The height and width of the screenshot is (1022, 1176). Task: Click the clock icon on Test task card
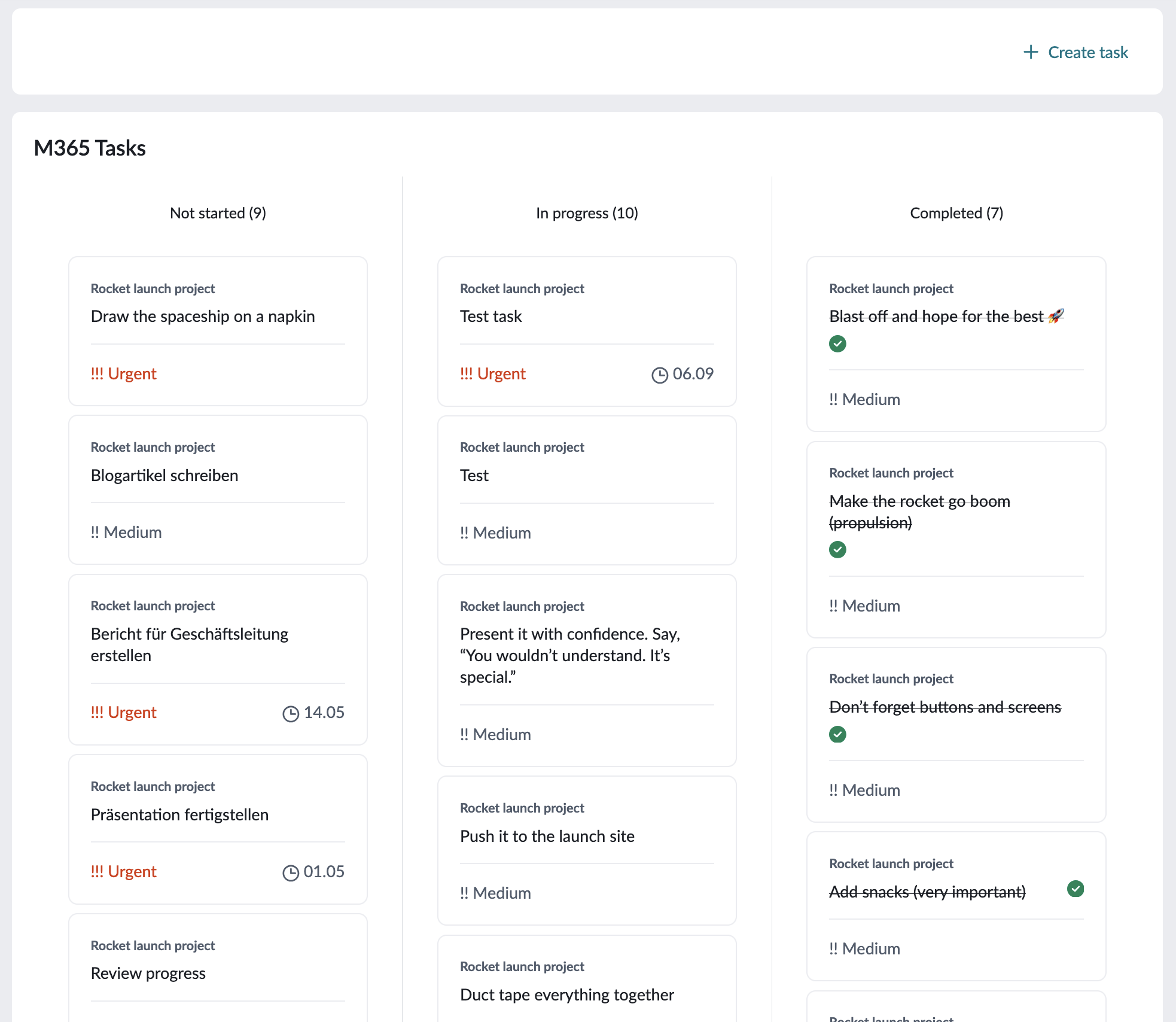660,373
